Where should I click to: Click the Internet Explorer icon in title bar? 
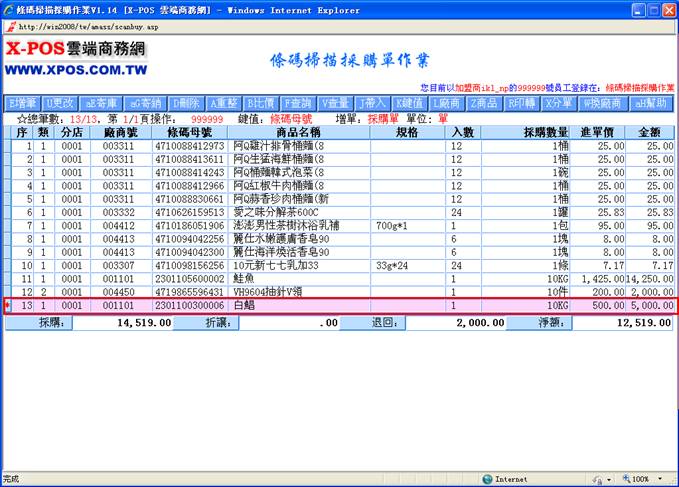[x=9, y=9]
